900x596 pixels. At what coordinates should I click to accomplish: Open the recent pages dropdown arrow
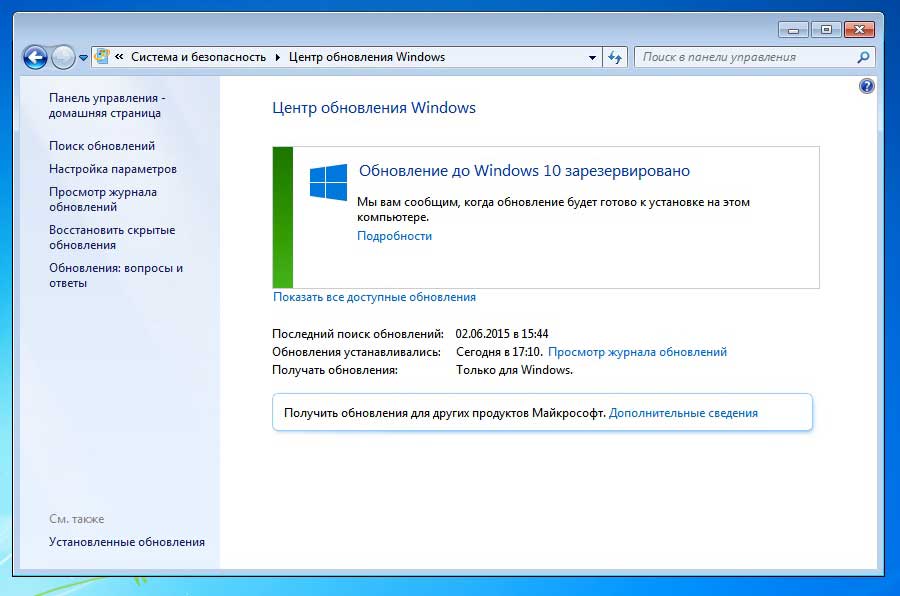[x=83, y=58]
